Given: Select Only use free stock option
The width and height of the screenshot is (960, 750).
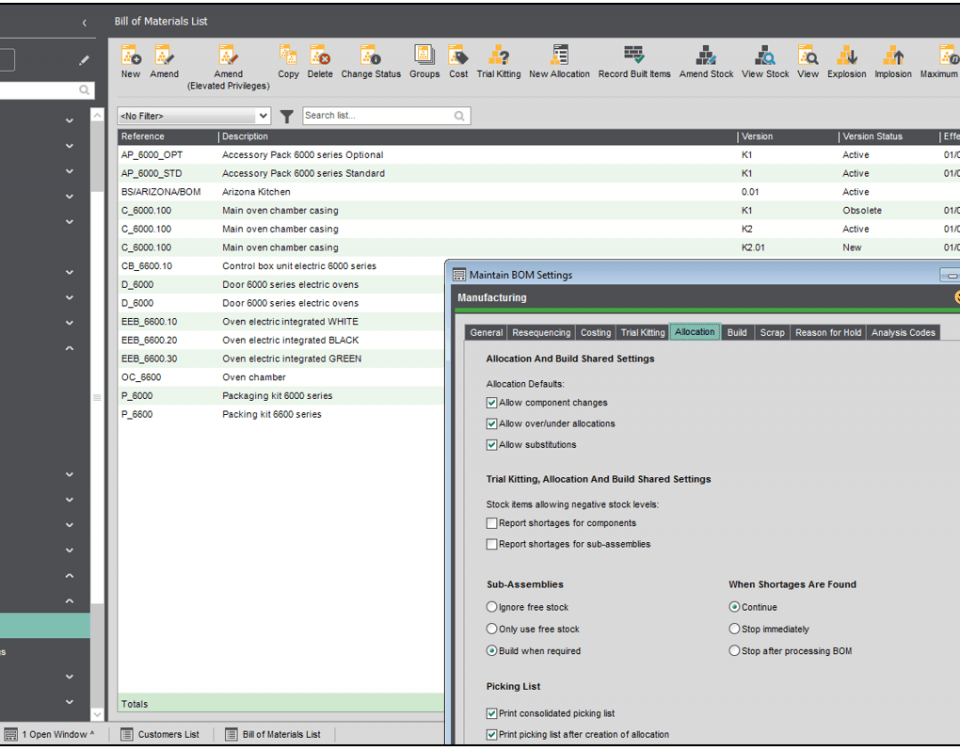Looking at the screenshot, I should 491,629.
